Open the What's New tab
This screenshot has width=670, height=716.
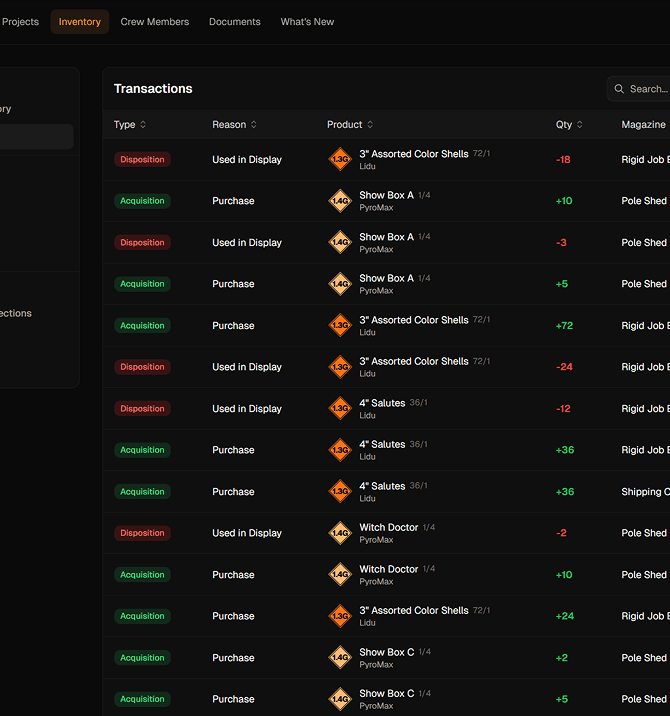pyautogui.click(x=307, y=22)
